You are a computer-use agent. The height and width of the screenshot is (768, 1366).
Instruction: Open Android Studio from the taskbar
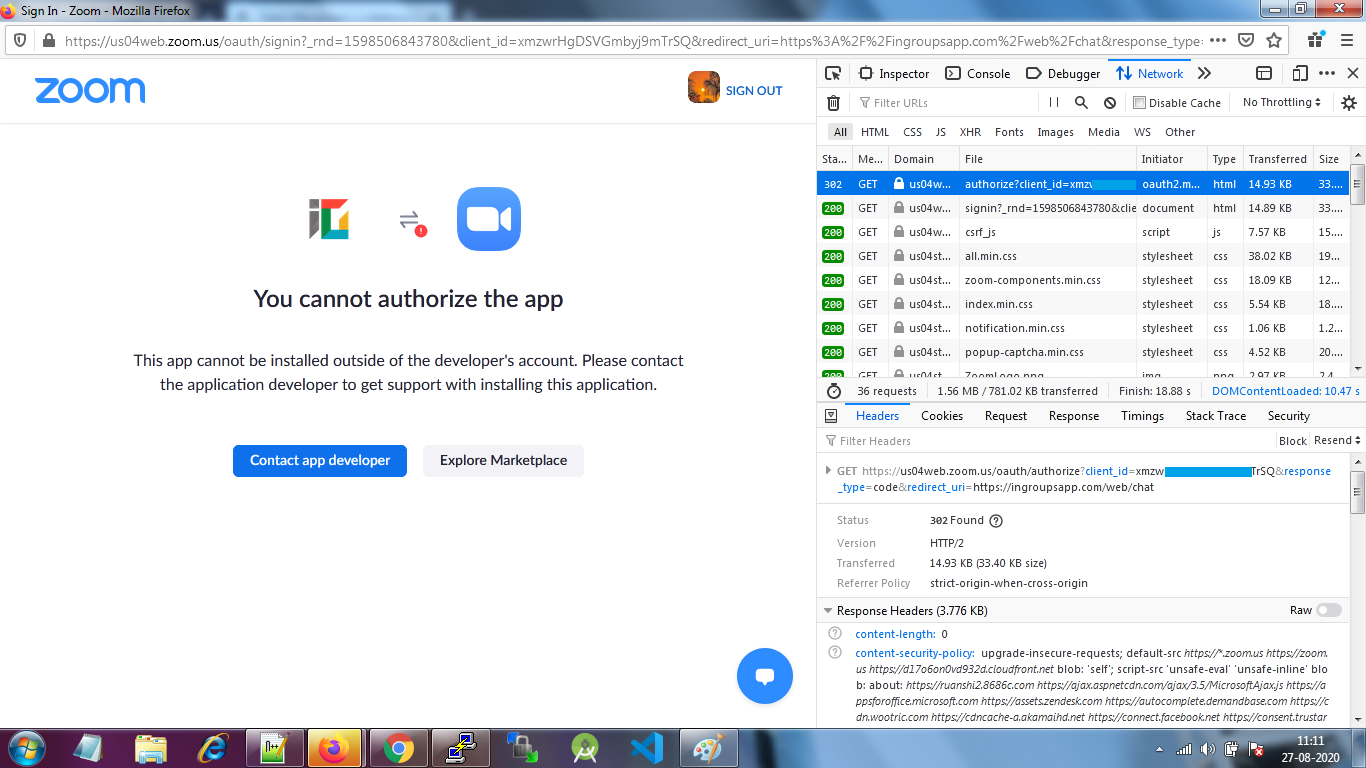585,748
